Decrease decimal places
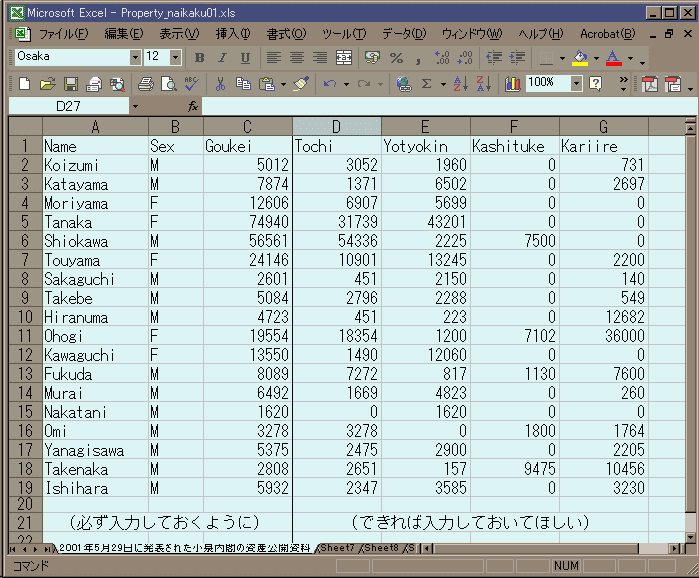This screenshot has width=699, height=578. pyautogui.click(x=465, y=57)
